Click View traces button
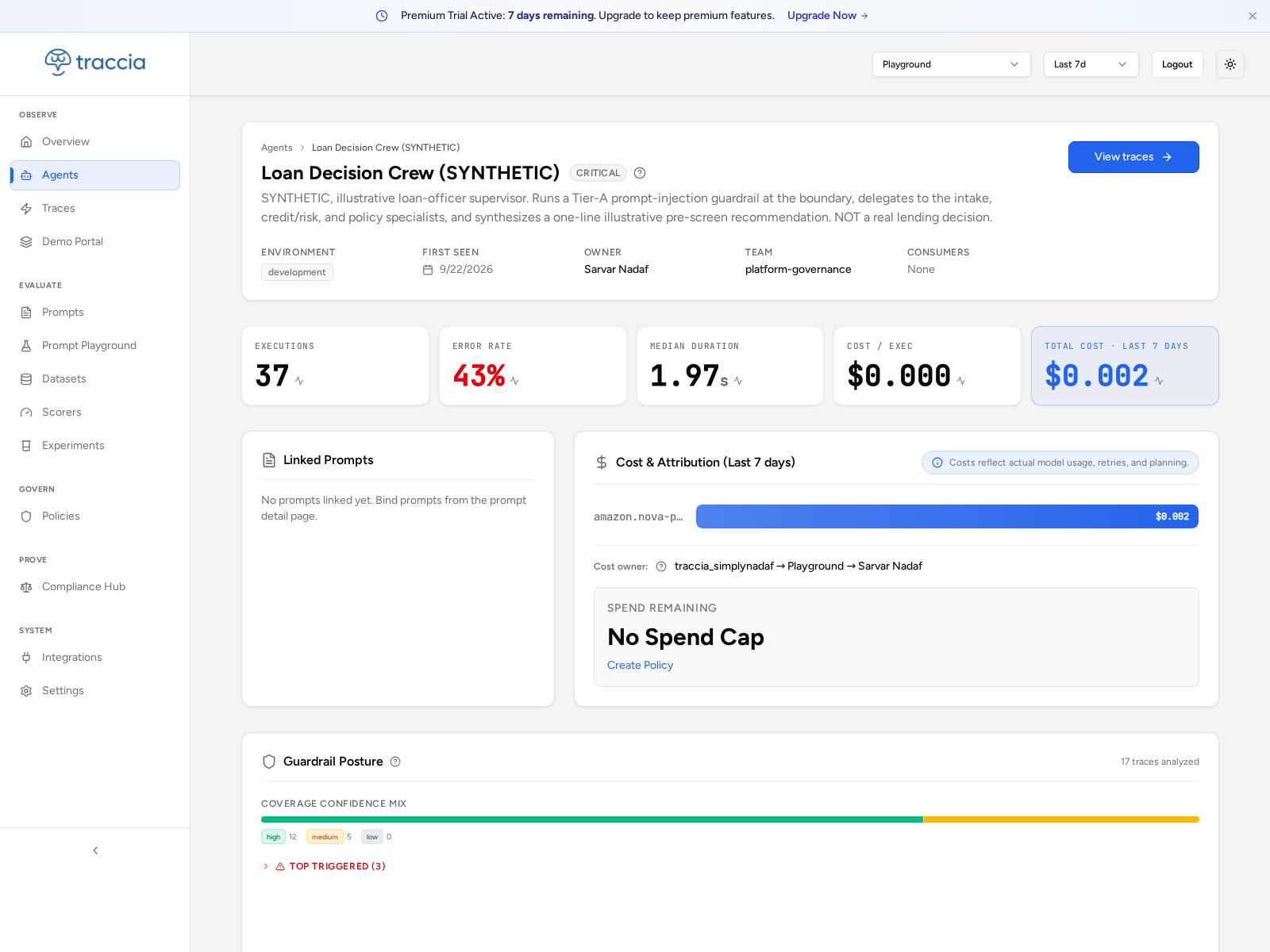 point(1133,157)
